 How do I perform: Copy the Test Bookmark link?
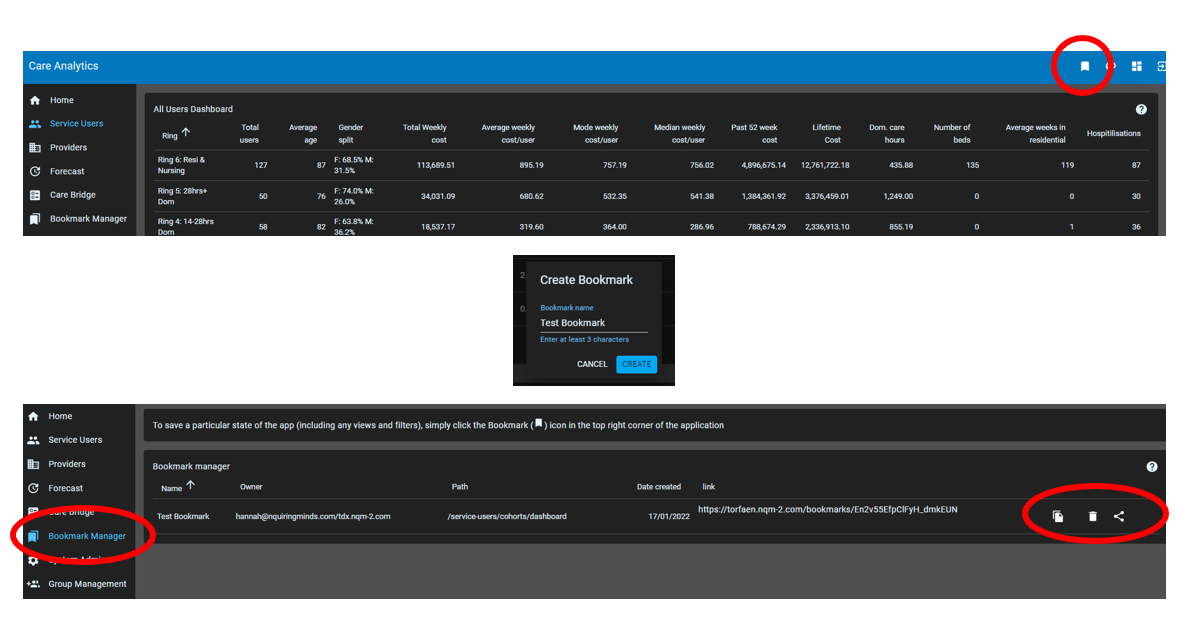1057,516
